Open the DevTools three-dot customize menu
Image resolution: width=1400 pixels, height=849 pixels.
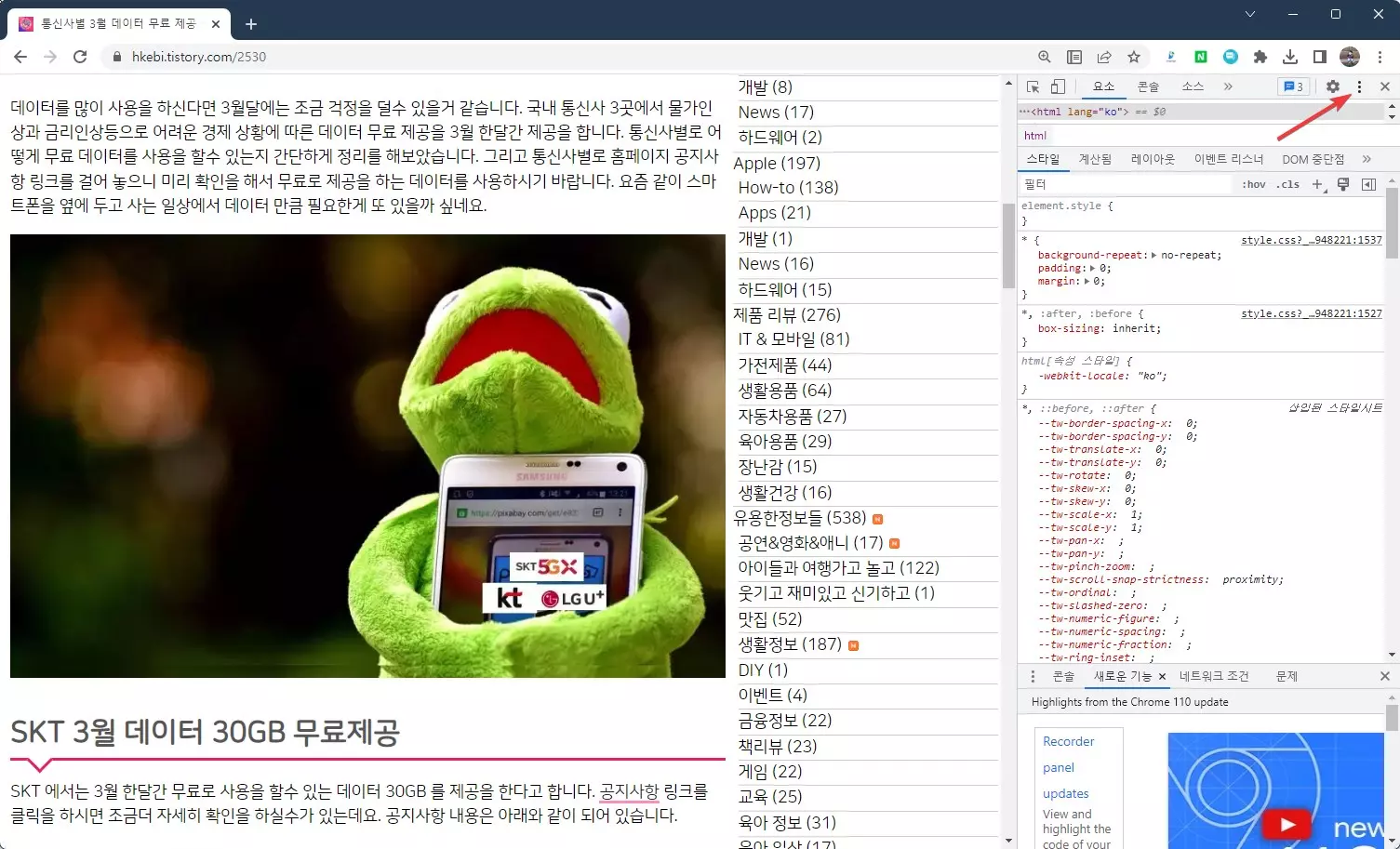click(x=1360, y=86)
